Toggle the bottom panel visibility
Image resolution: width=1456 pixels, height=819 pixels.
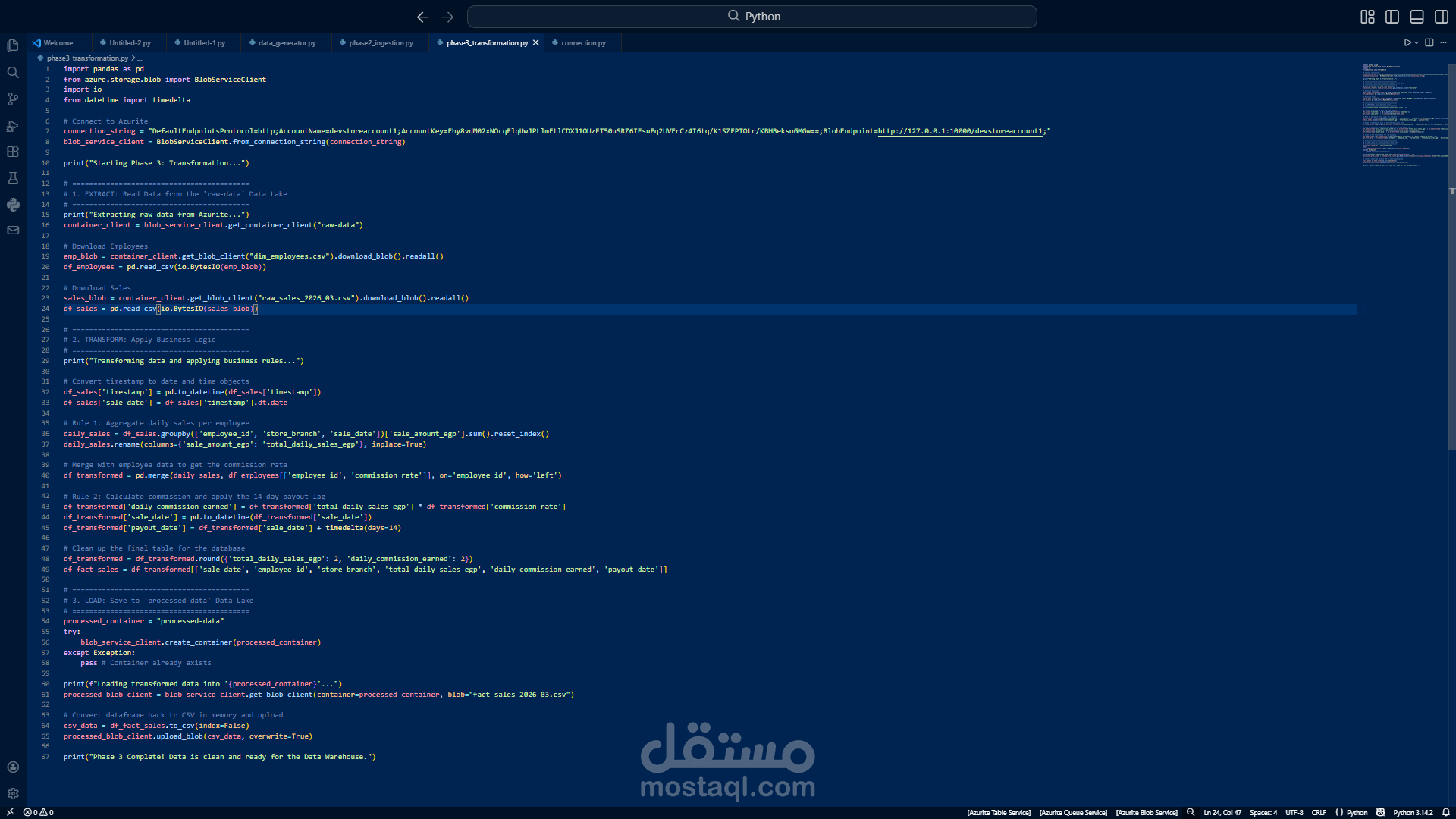(1417, 17)
